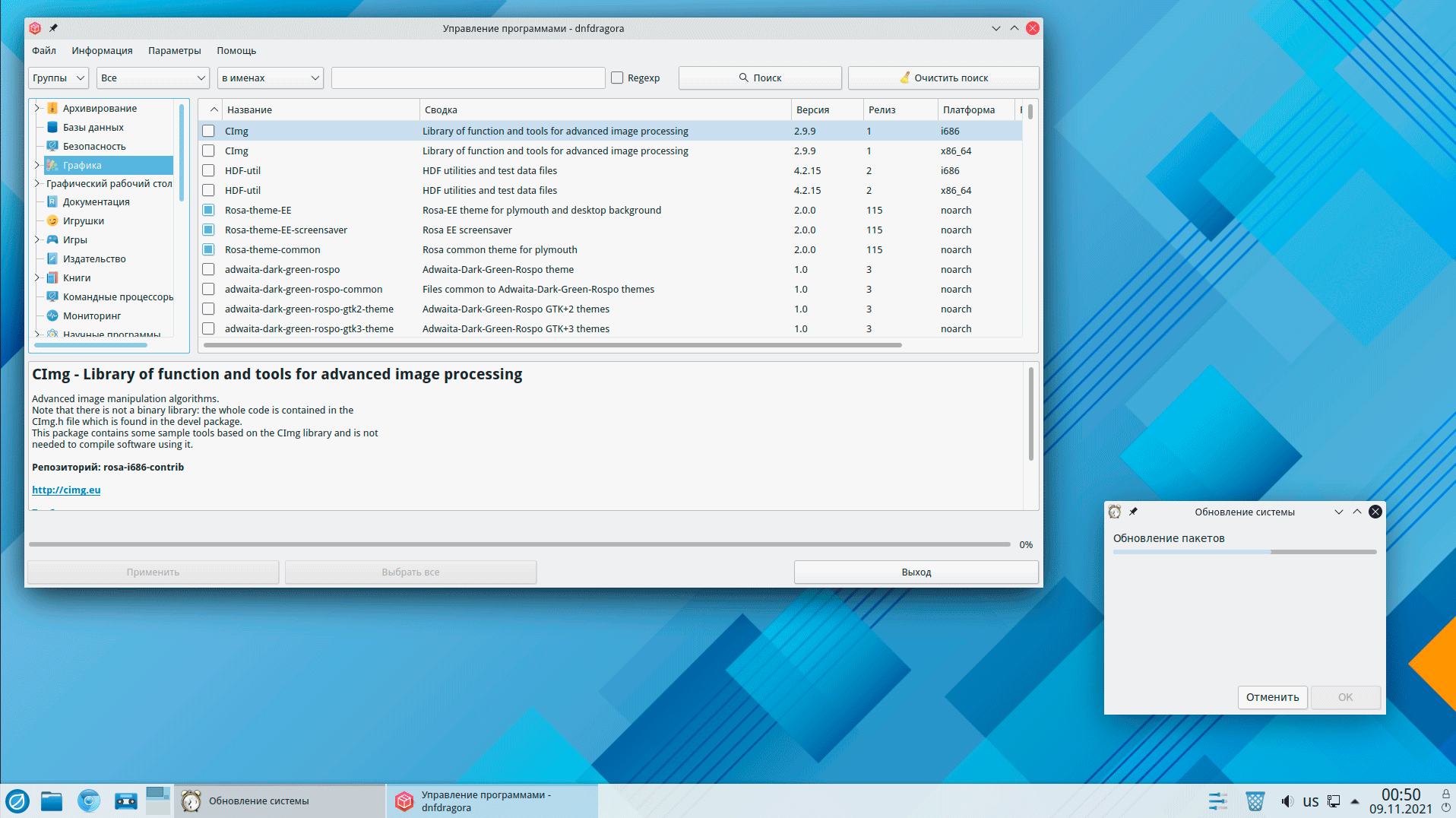This screenshot has height=818, width=1456.
Task: Open the http://cimg.eu link
Action: click(66, 490)
